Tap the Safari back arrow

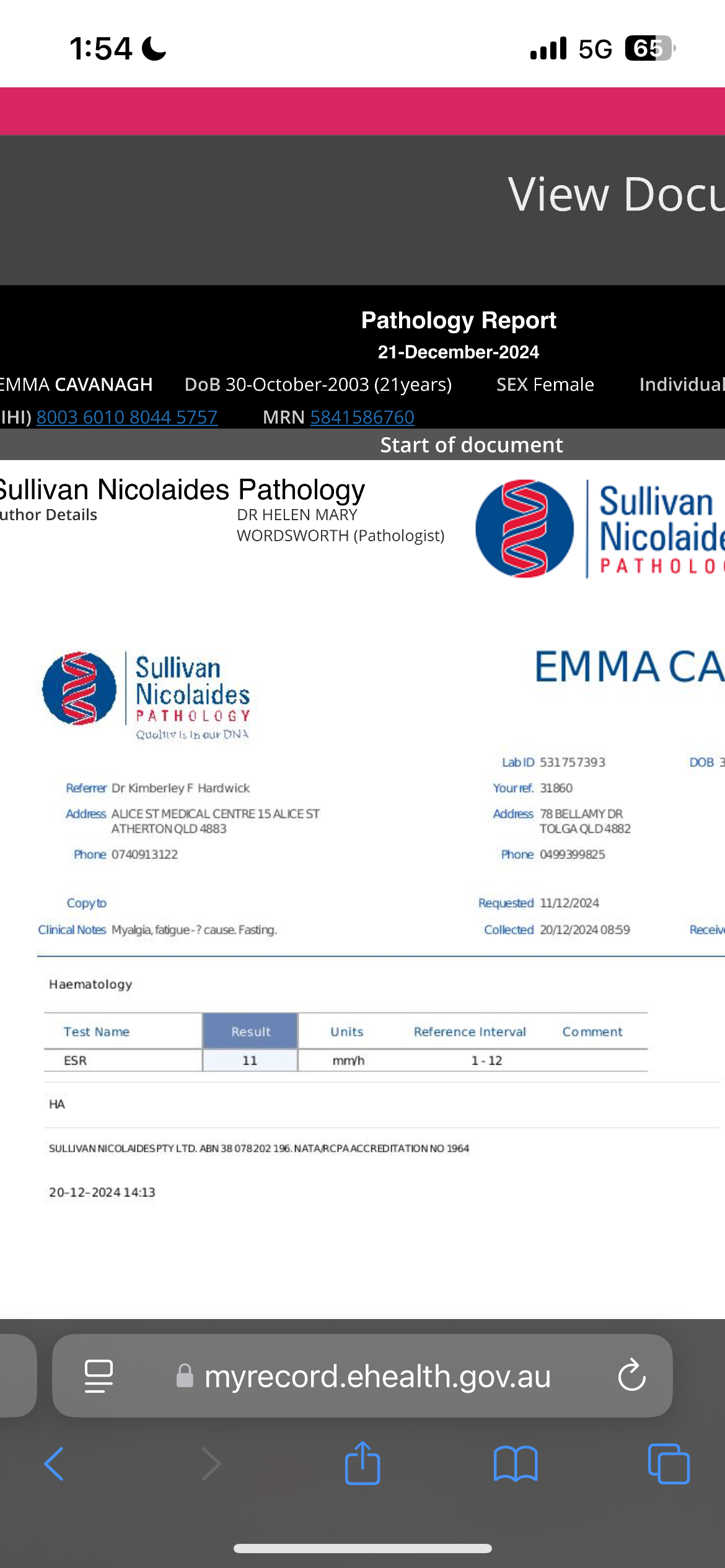click(x=54, y=1464)
